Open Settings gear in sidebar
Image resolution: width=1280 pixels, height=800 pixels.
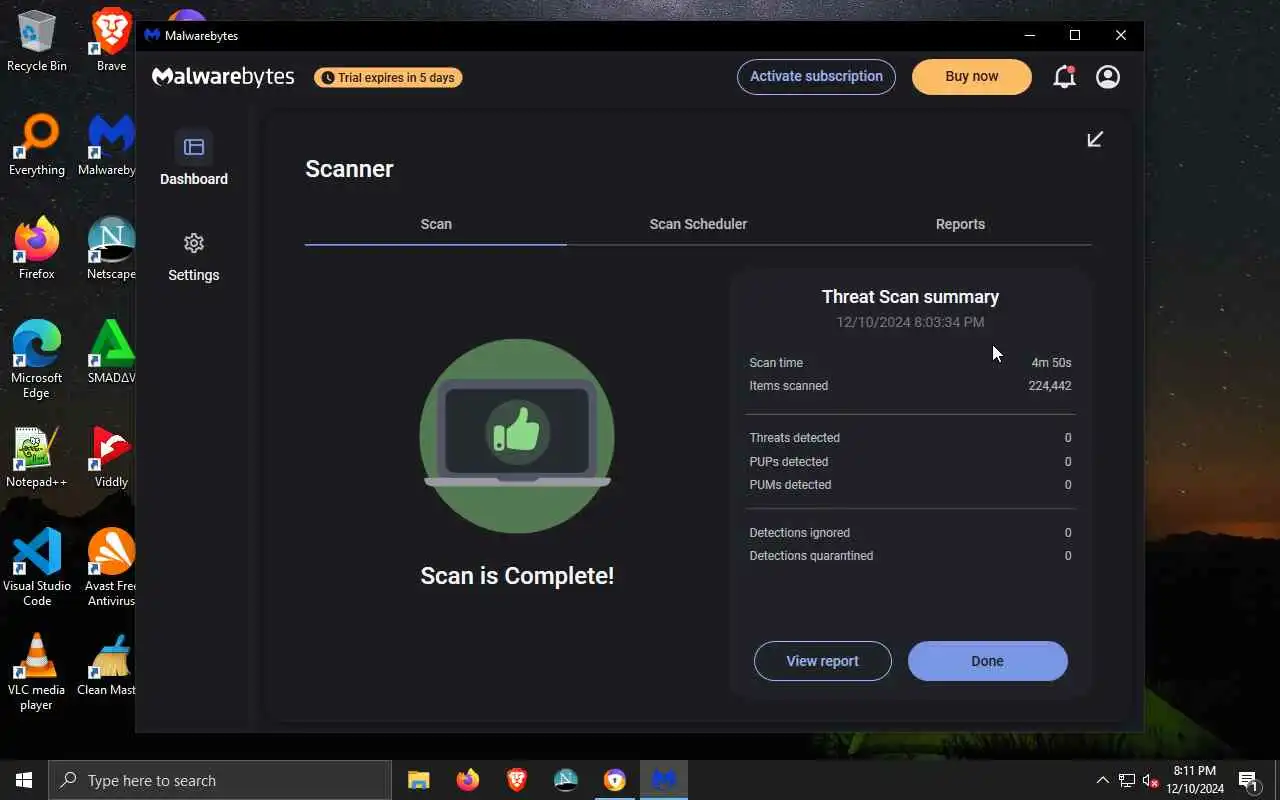194,257
